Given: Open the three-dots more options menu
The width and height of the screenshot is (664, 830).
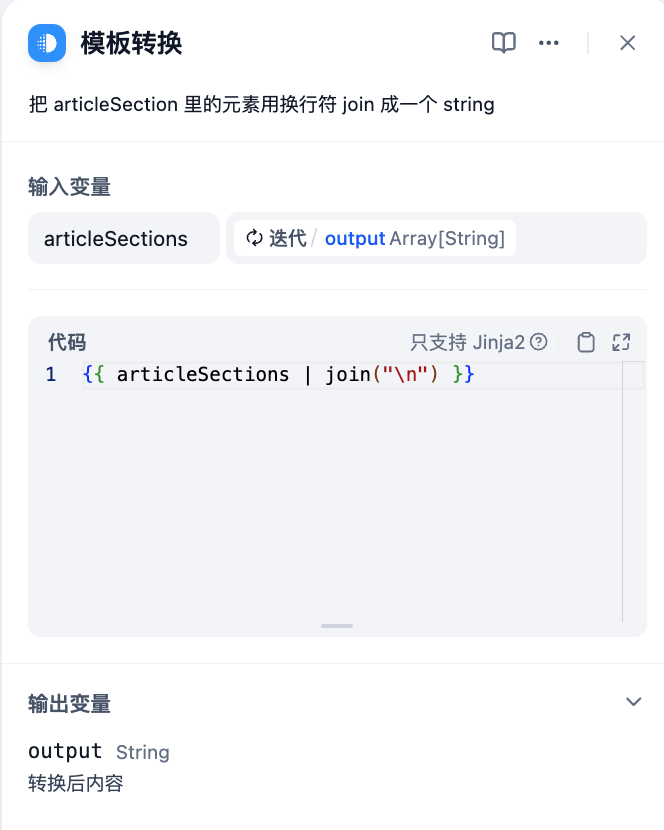Looking at the screenshot, I should [x=549, y=43].
